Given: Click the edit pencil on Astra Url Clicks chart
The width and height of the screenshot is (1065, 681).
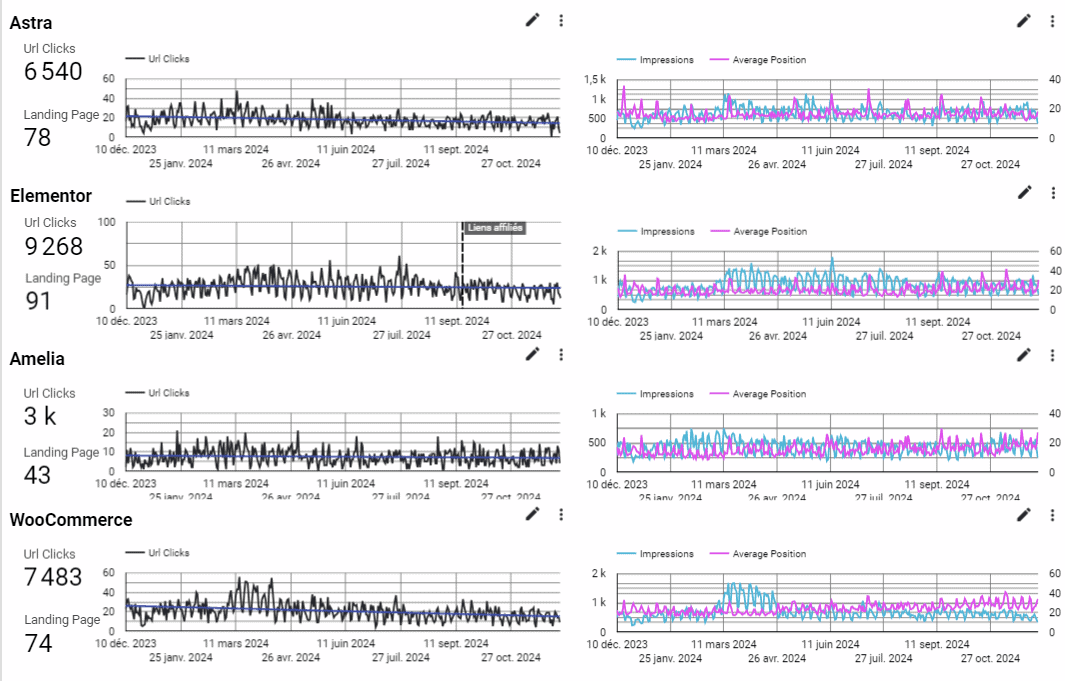Looking at the screenshot, I should [x=532, y=20].
